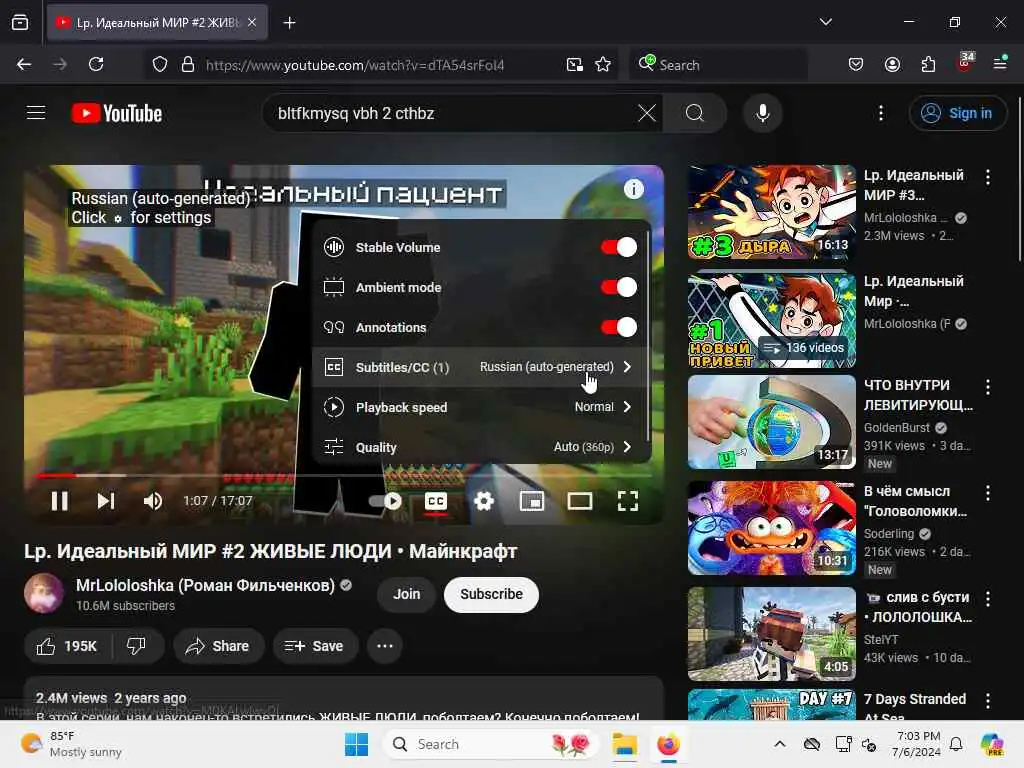Like the video with thumbs up
The width and height of the screenshot is (1024, 768).
tap(67, 646)
